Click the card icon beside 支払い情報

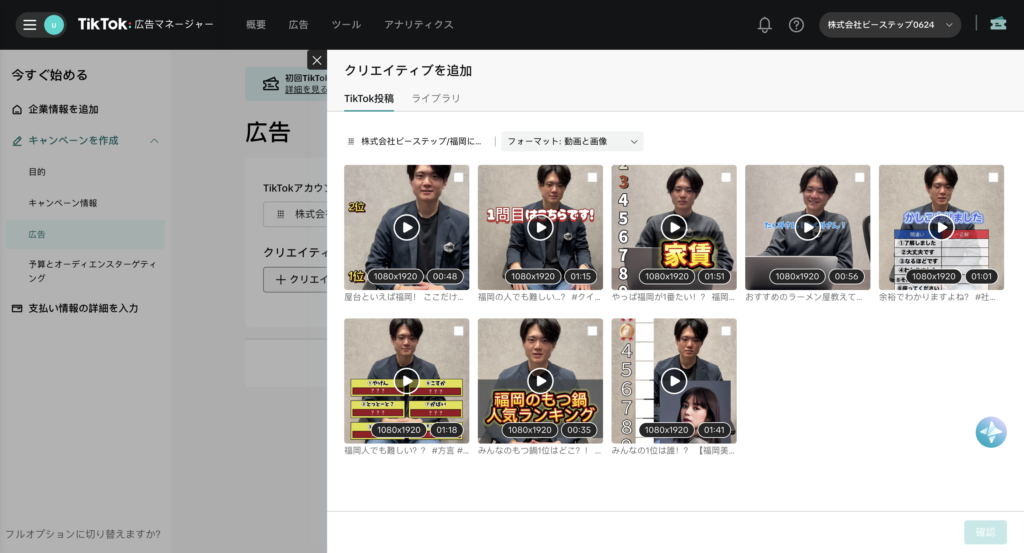[17, 308]
